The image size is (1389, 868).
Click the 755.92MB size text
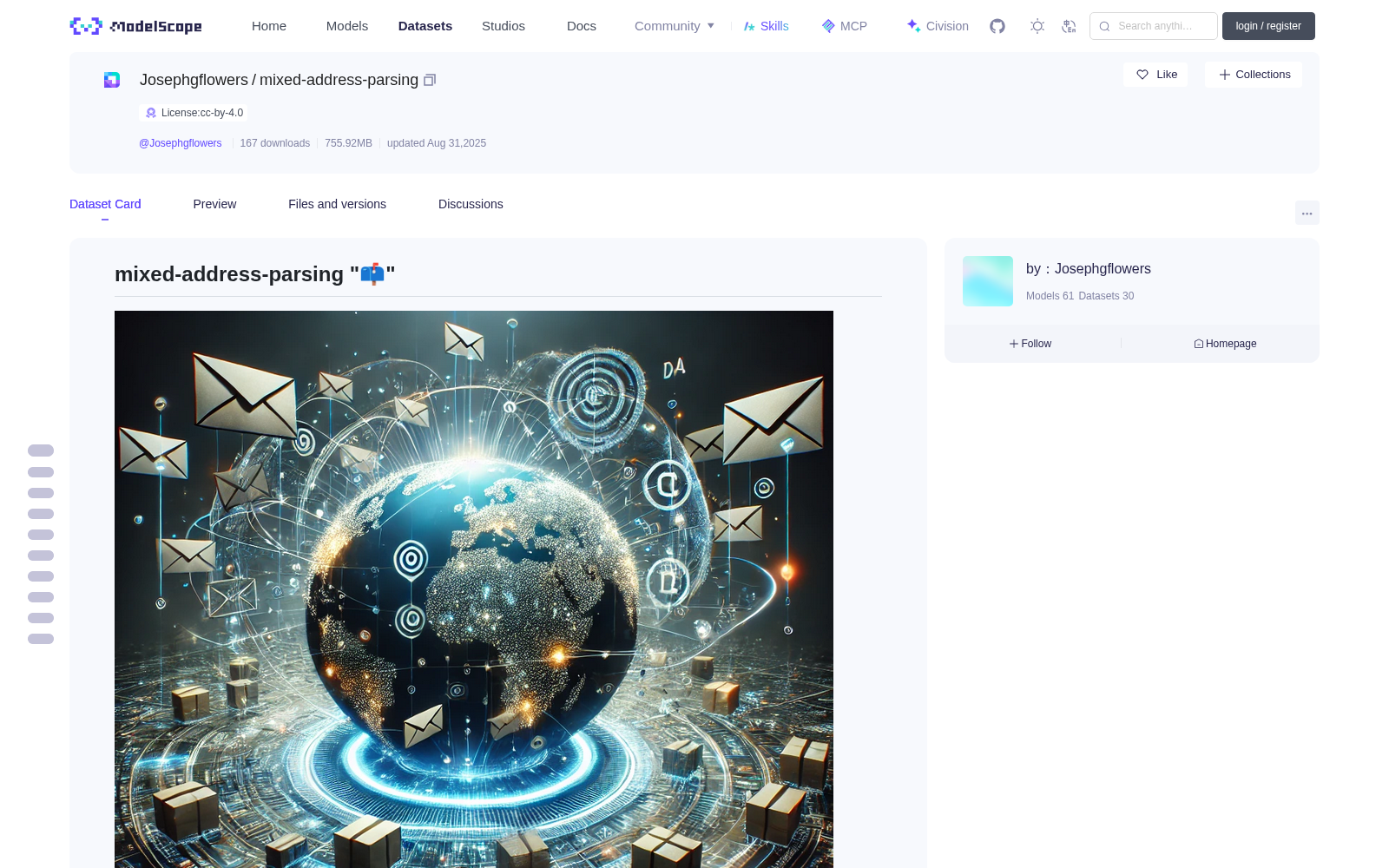point(348,143)
